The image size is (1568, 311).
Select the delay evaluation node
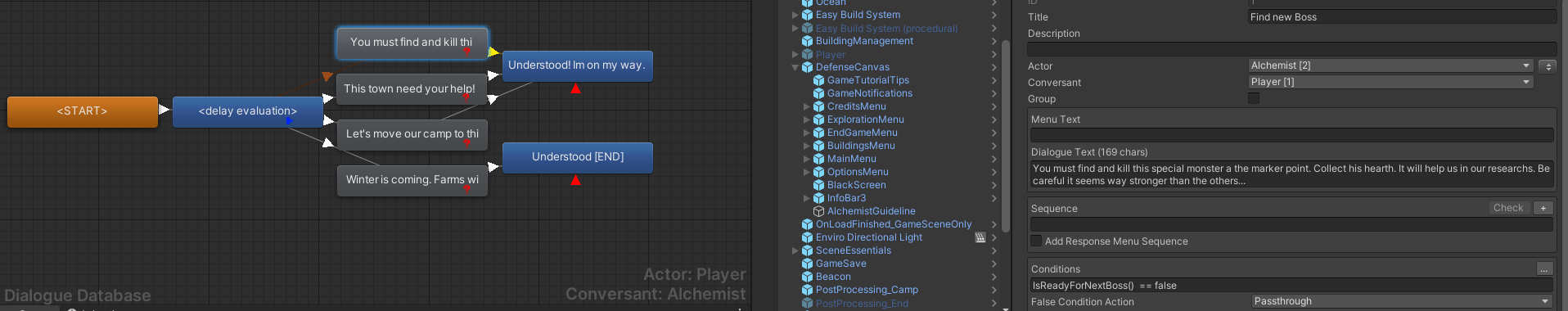click(x=248, y=111)
